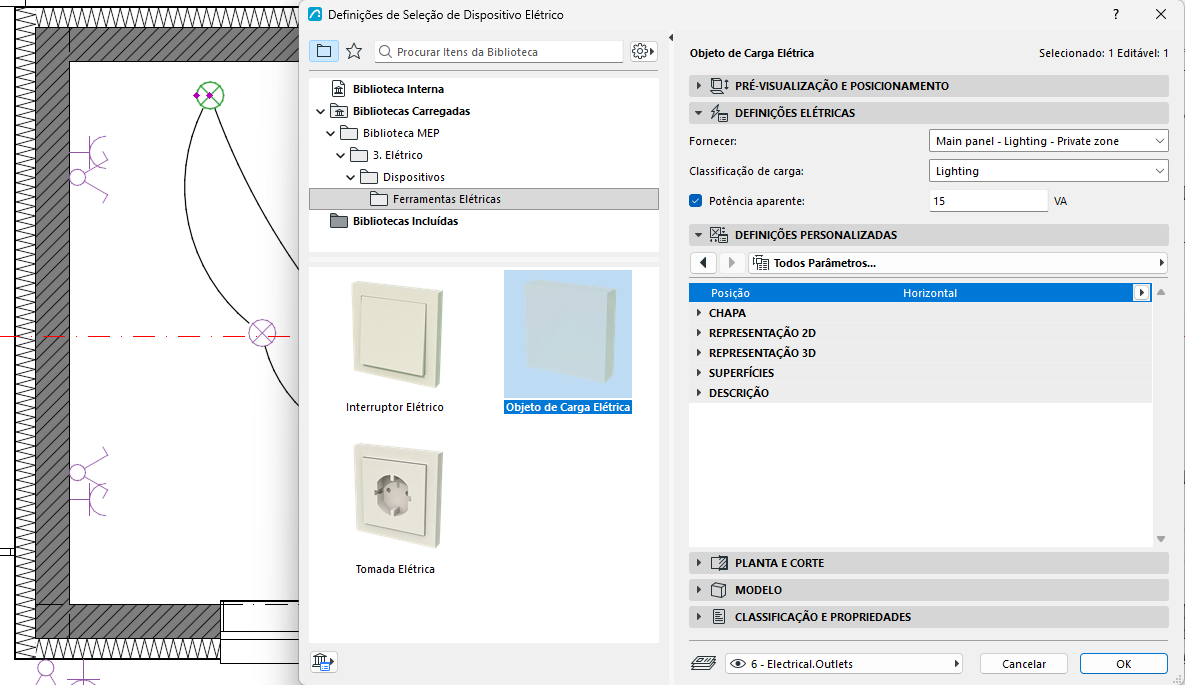Click the Procurar Itens da Biblioteca search field
The height and width of the screenshot is (685, 1185).
pos(499,51)
